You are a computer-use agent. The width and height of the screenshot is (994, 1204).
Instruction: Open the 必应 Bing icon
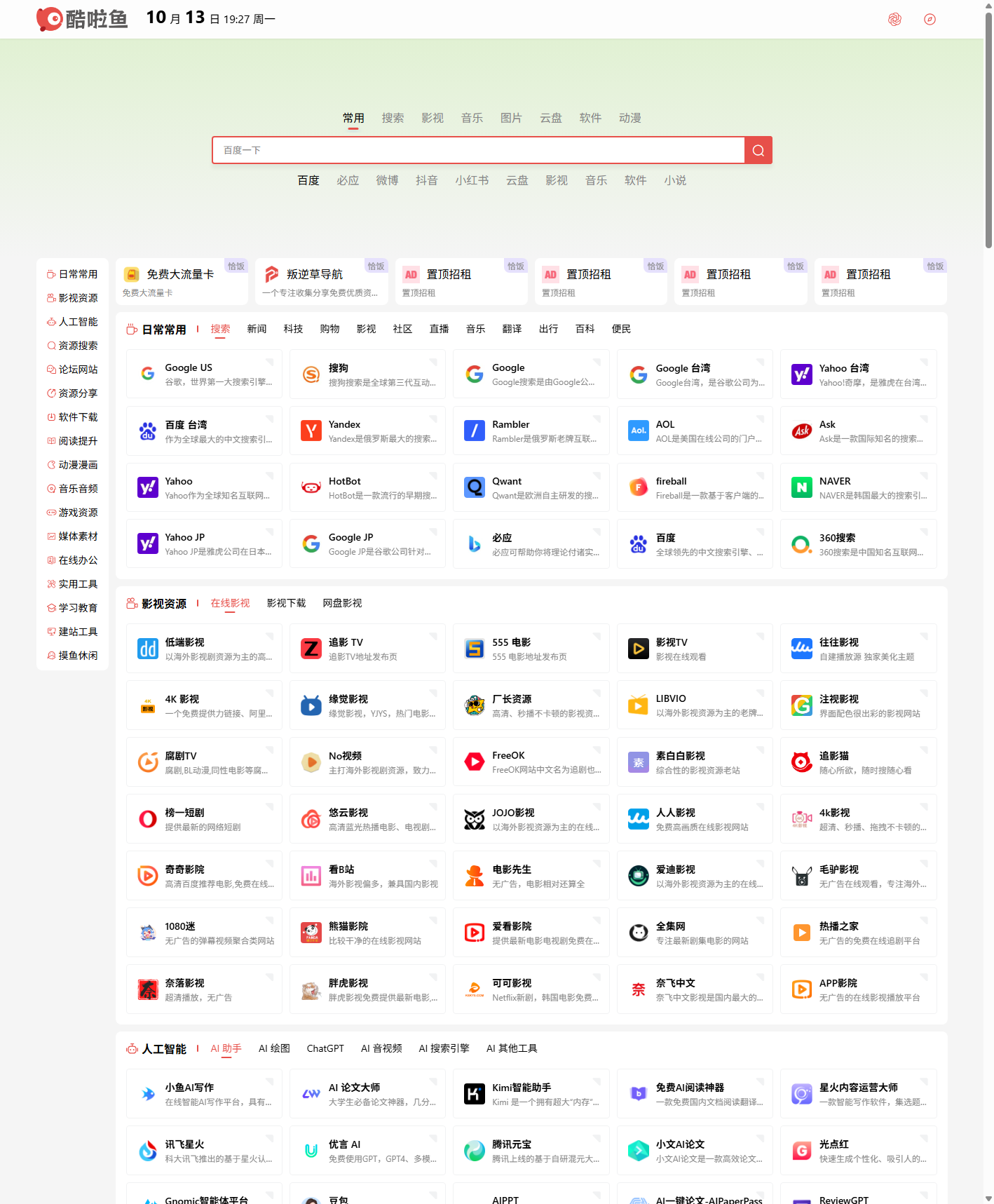click(475, 543)
